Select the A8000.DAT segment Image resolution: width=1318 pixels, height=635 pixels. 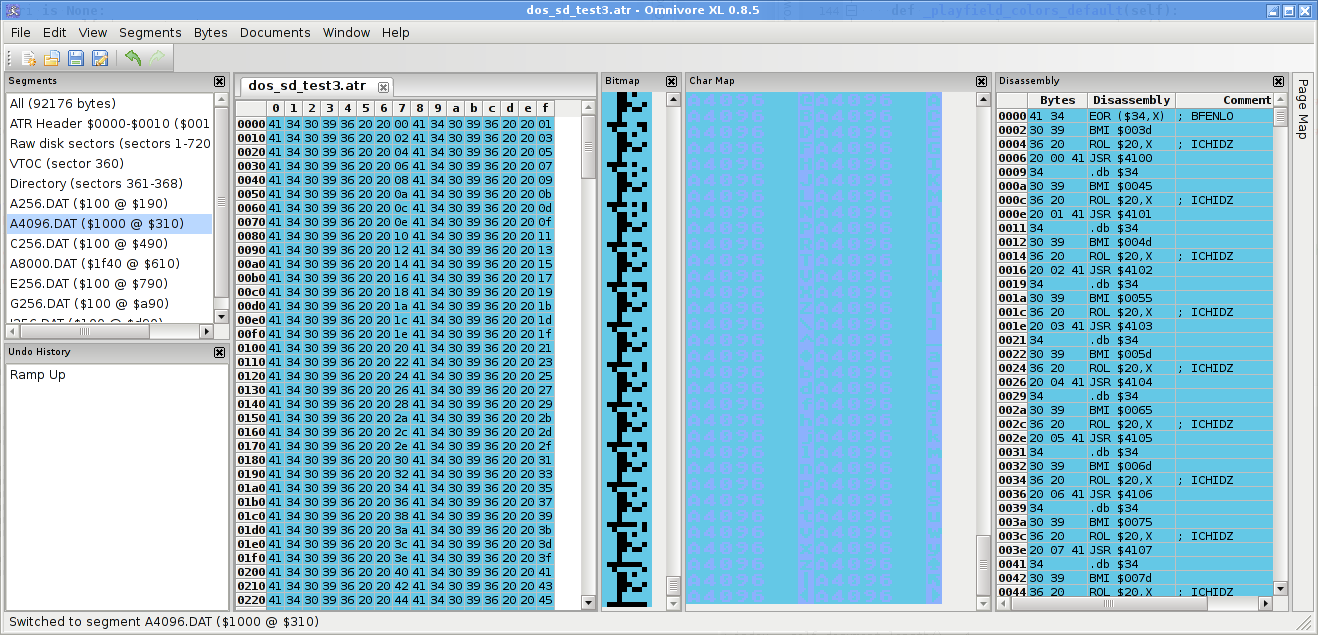[x=110, y=263]
